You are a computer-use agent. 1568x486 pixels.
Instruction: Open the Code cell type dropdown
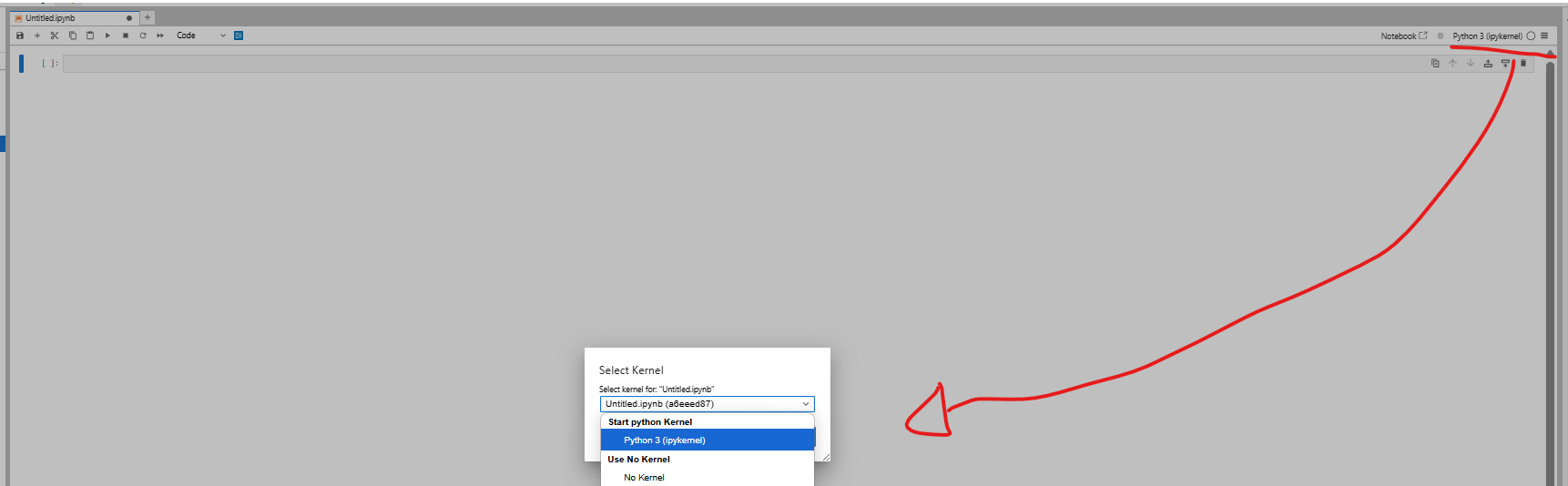201,35
